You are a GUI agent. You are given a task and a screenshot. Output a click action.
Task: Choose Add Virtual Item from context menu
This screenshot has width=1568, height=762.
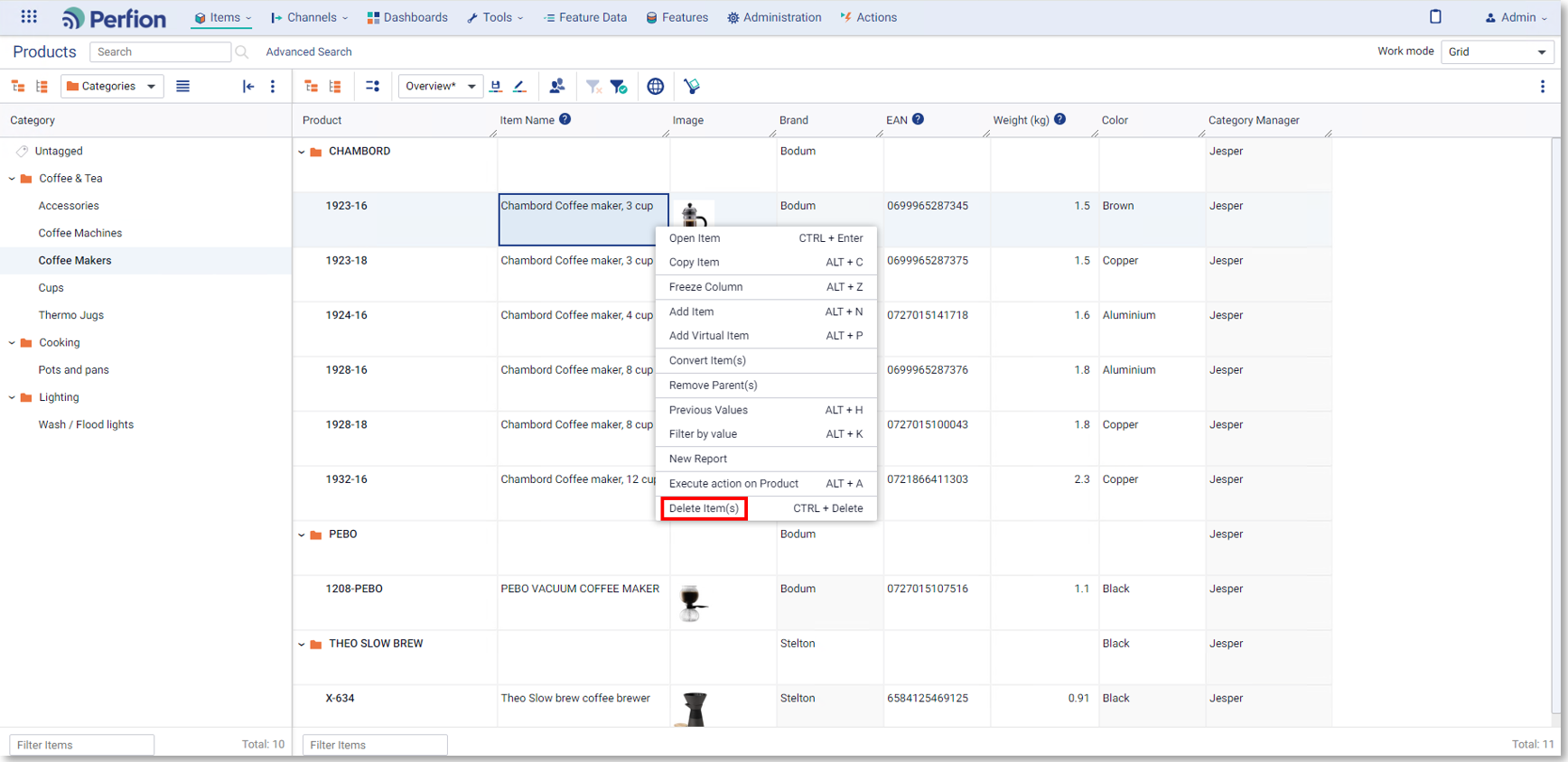pyautogui.click(x=766, y=336)
